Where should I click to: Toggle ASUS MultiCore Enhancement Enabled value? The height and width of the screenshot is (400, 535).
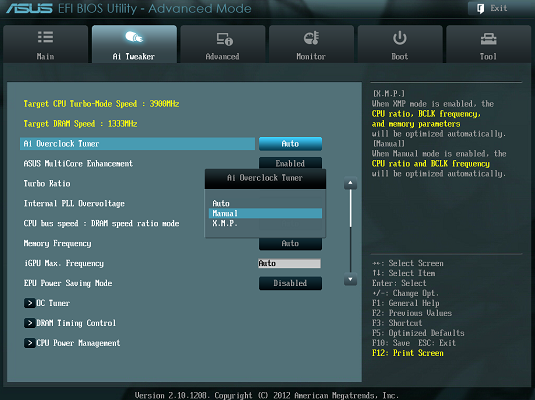(x=290, y=163)
